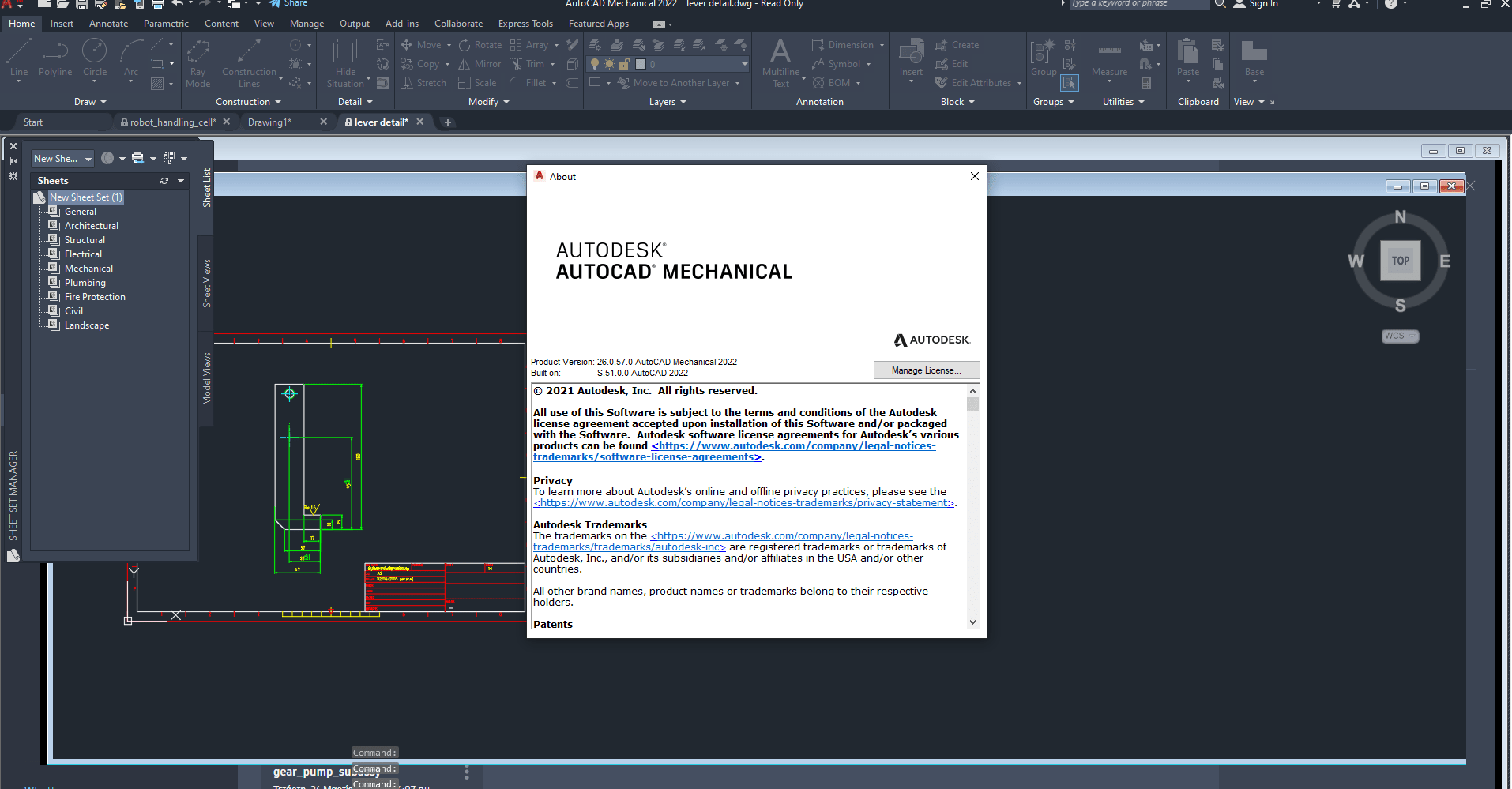The width and height of the screenshot is (1512, 789).
Task: Expand the Layers panel
Action: [x=668, y=102]
